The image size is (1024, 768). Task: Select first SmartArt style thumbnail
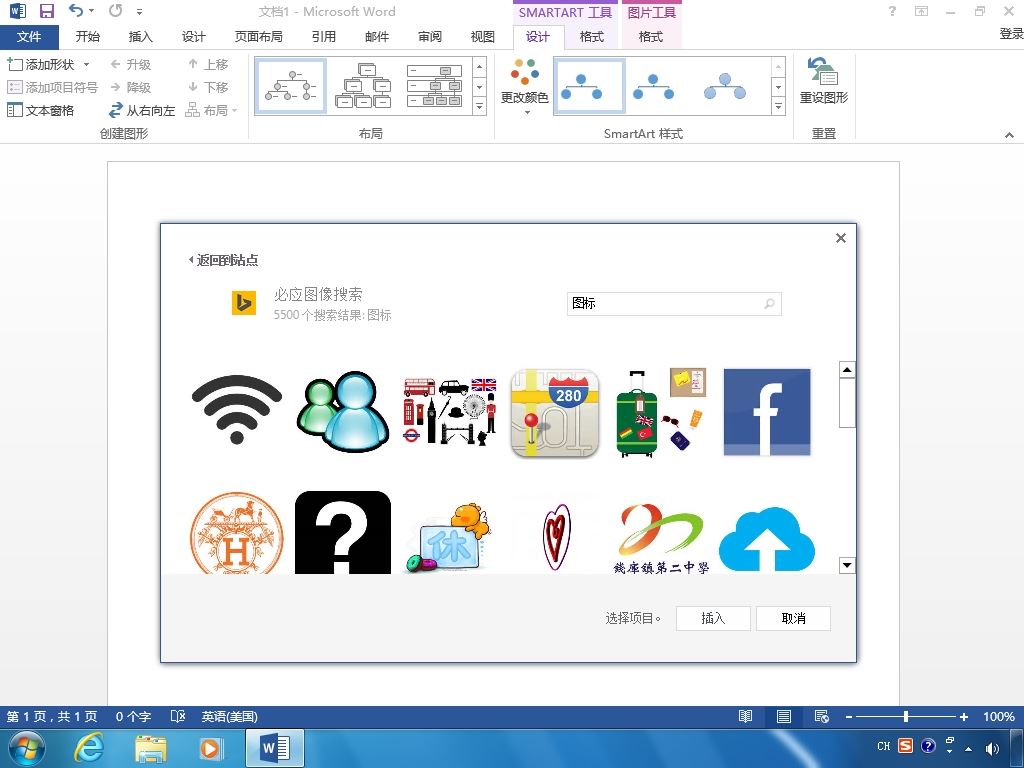[589, 86]
